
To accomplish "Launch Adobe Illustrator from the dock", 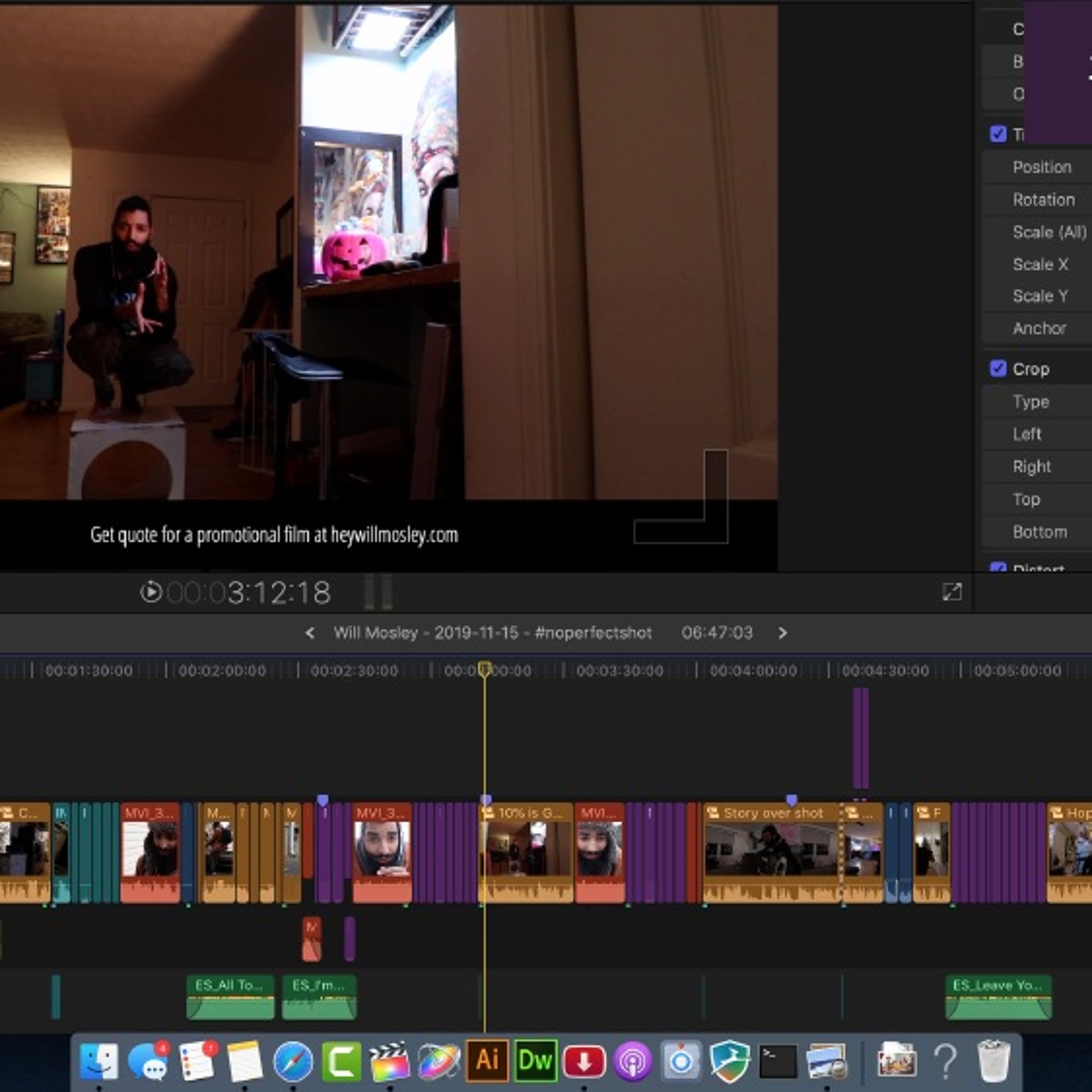I will (487, 1060).
